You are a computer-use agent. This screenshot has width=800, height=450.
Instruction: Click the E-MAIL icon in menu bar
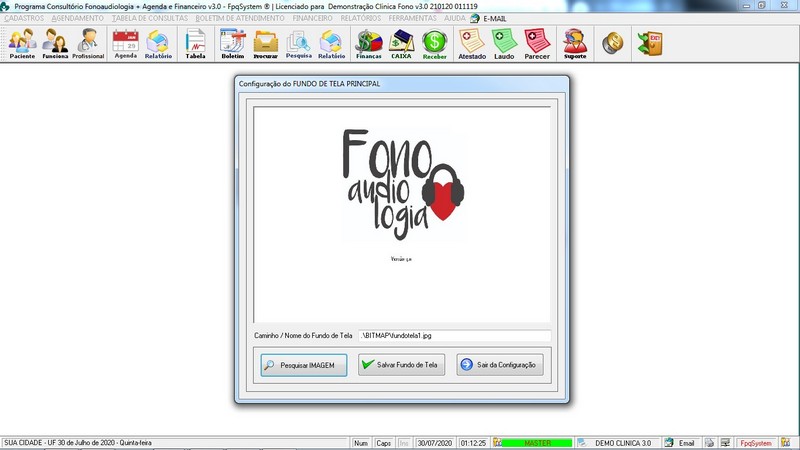(475, 18)
